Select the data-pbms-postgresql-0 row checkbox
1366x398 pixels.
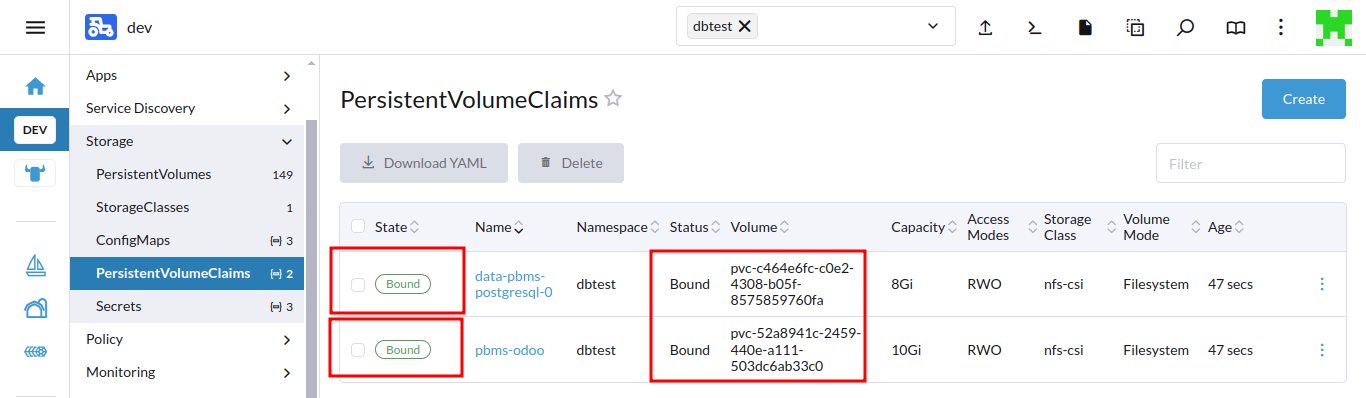coord(358,285)
